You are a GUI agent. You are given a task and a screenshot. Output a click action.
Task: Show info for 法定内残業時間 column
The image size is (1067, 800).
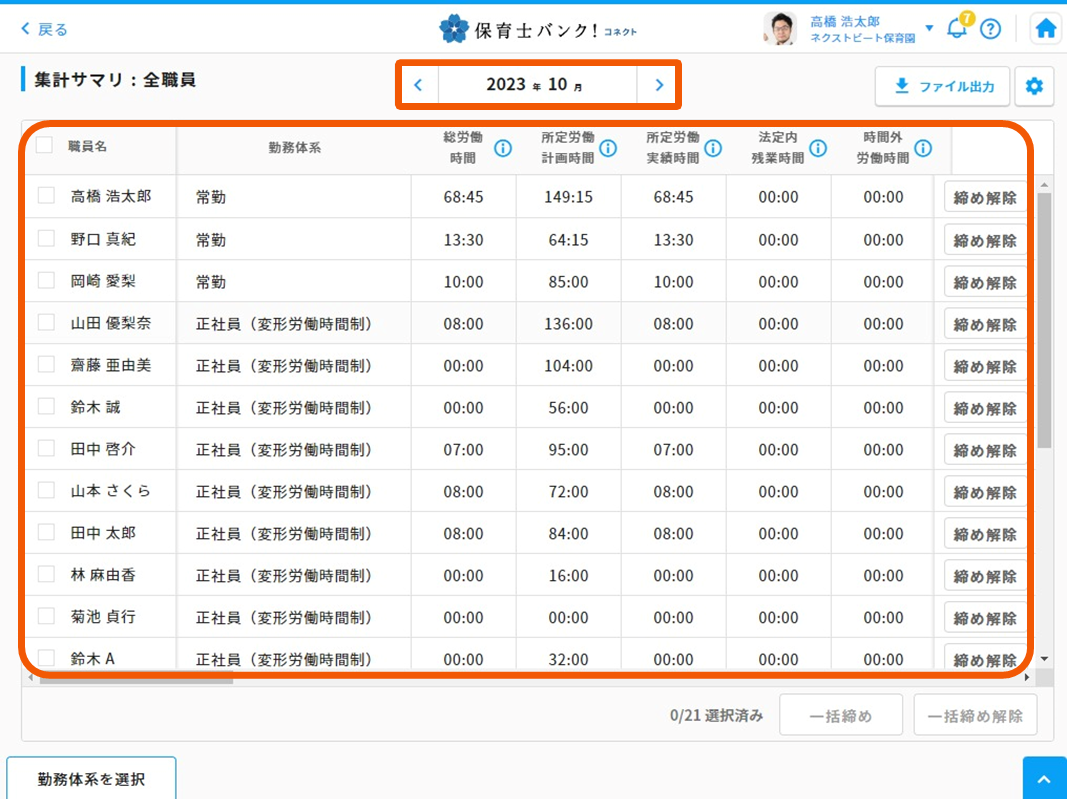coord(818,149)
